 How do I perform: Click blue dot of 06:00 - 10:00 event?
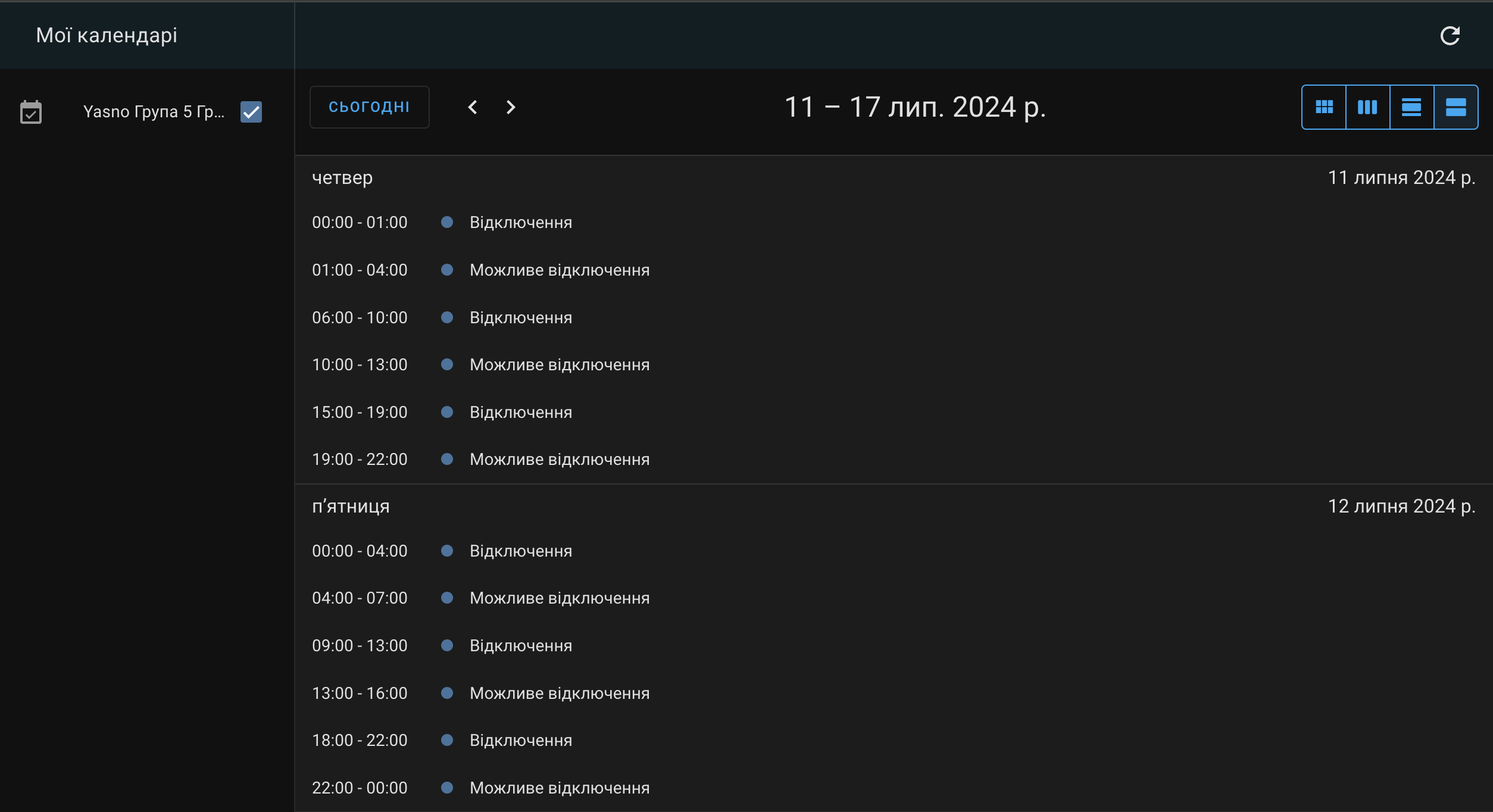pos(447,317)
